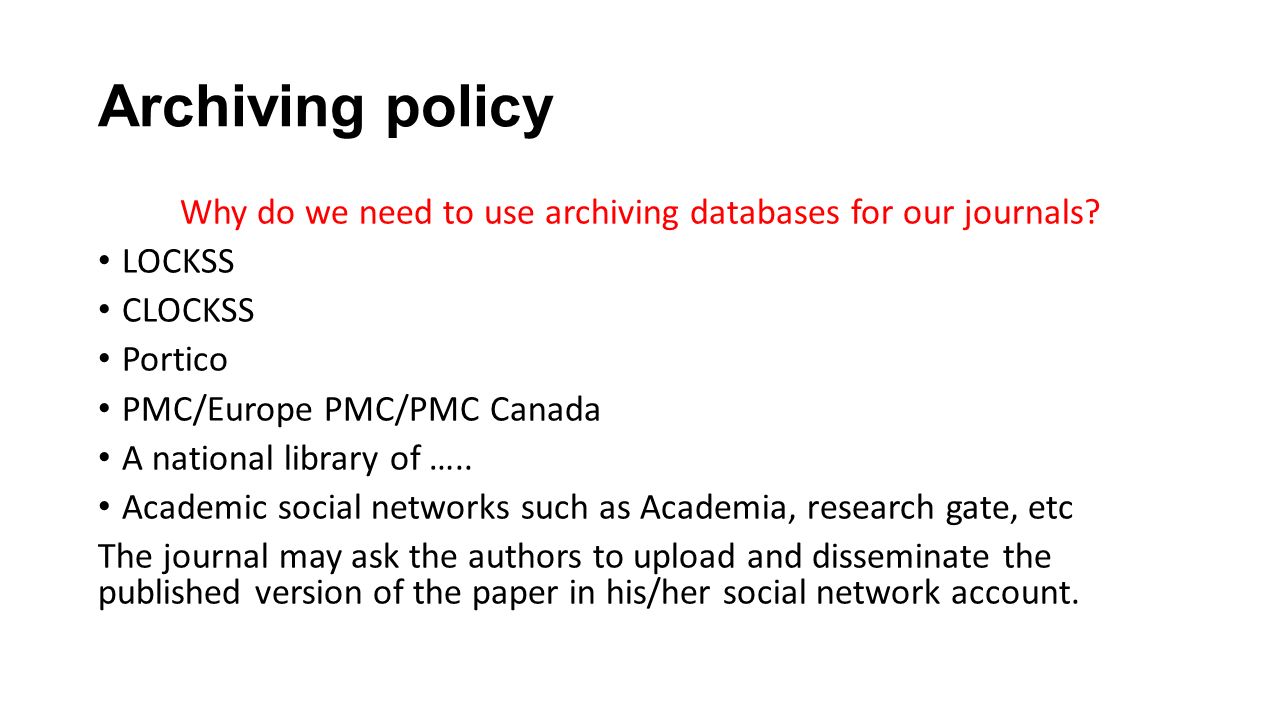Click the bullet point before Portico
Viewport: 1280px width, 720px height.
pos(105,360)
